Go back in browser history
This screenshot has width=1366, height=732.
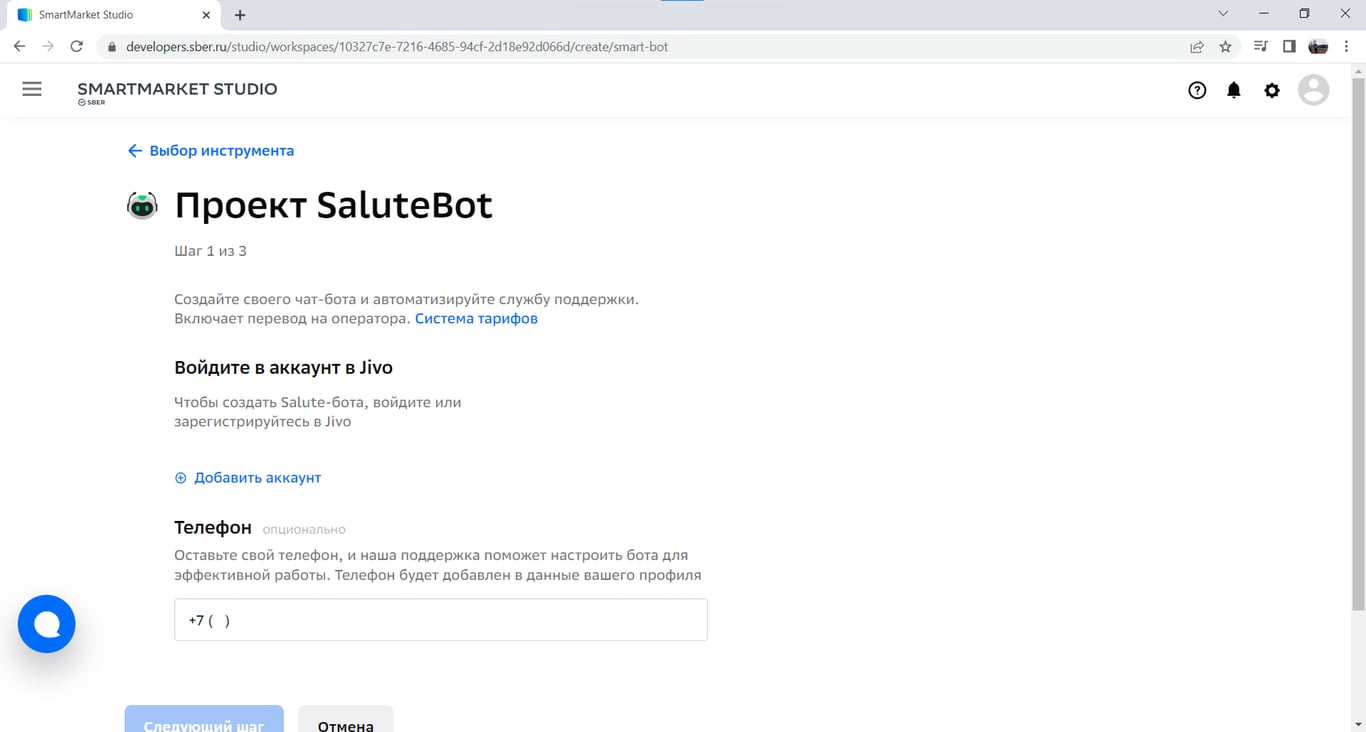19,46
